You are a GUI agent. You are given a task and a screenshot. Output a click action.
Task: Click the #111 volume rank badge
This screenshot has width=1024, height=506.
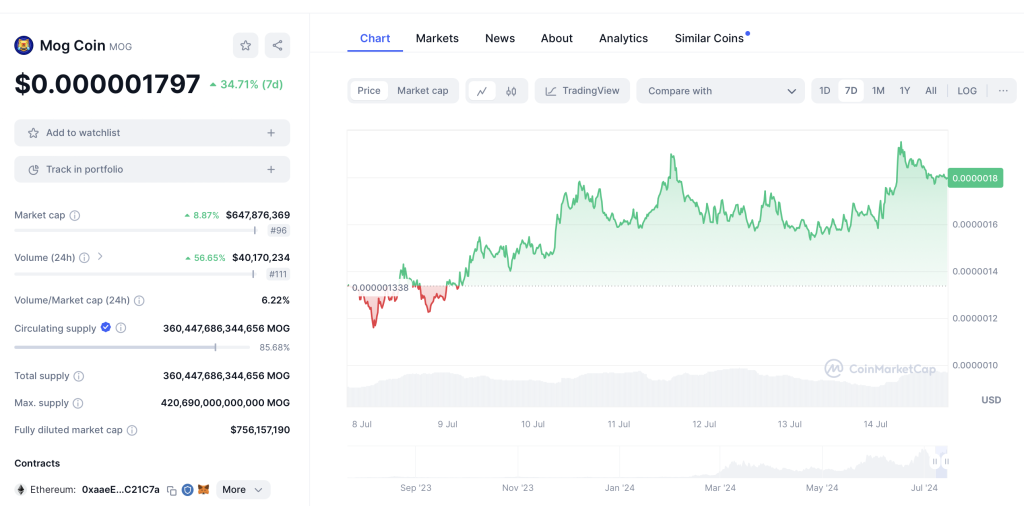click(x=278, y=274)
